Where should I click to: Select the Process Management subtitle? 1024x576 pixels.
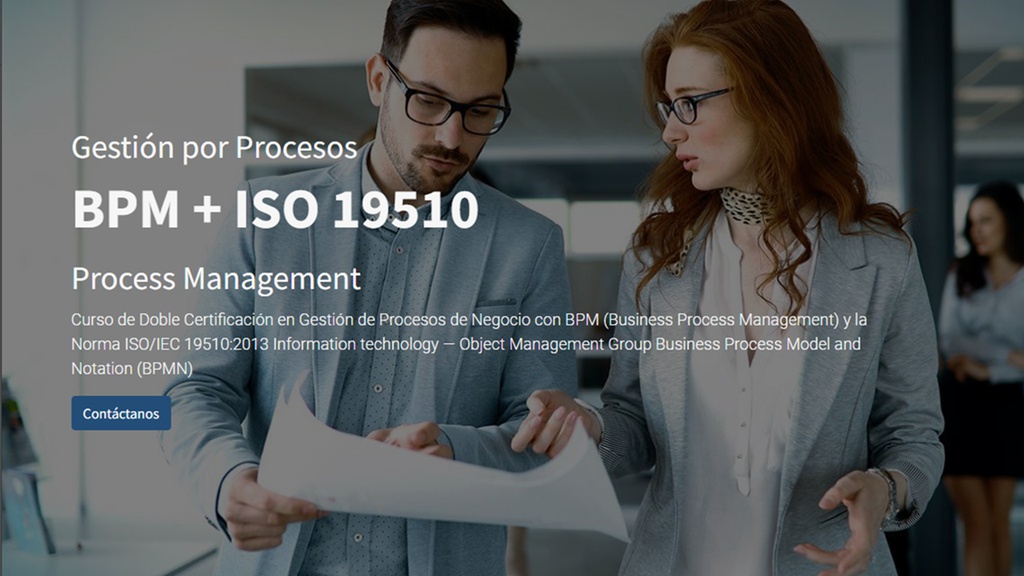216,279
